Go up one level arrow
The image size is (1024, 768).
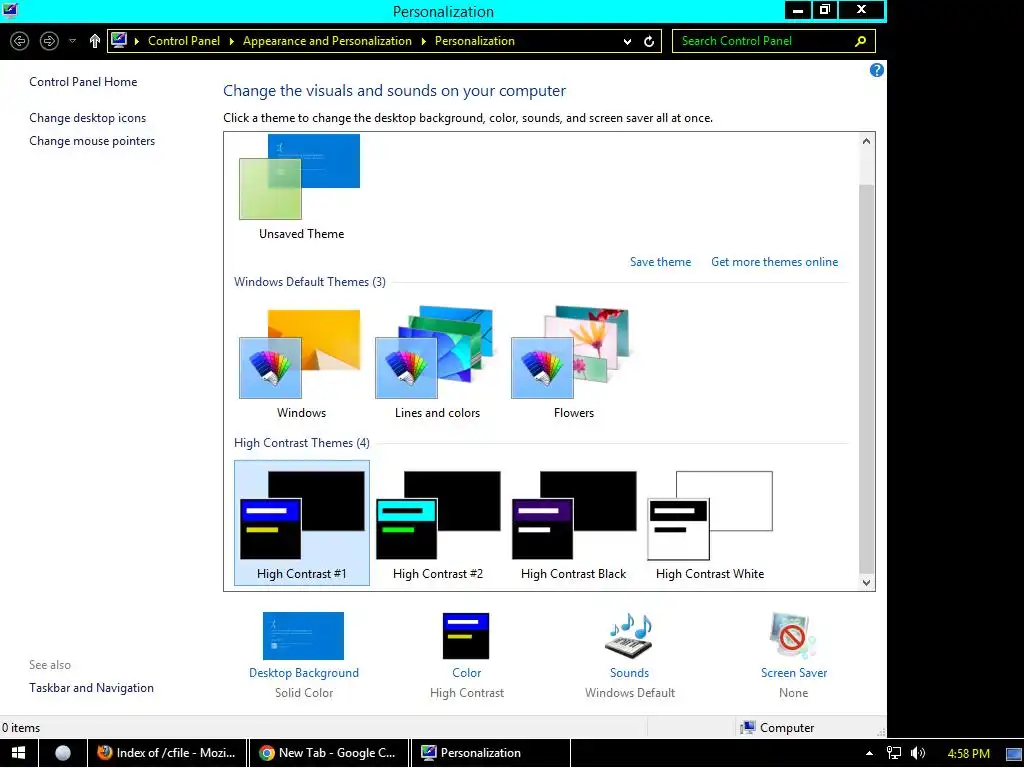(x=95, y=41)
